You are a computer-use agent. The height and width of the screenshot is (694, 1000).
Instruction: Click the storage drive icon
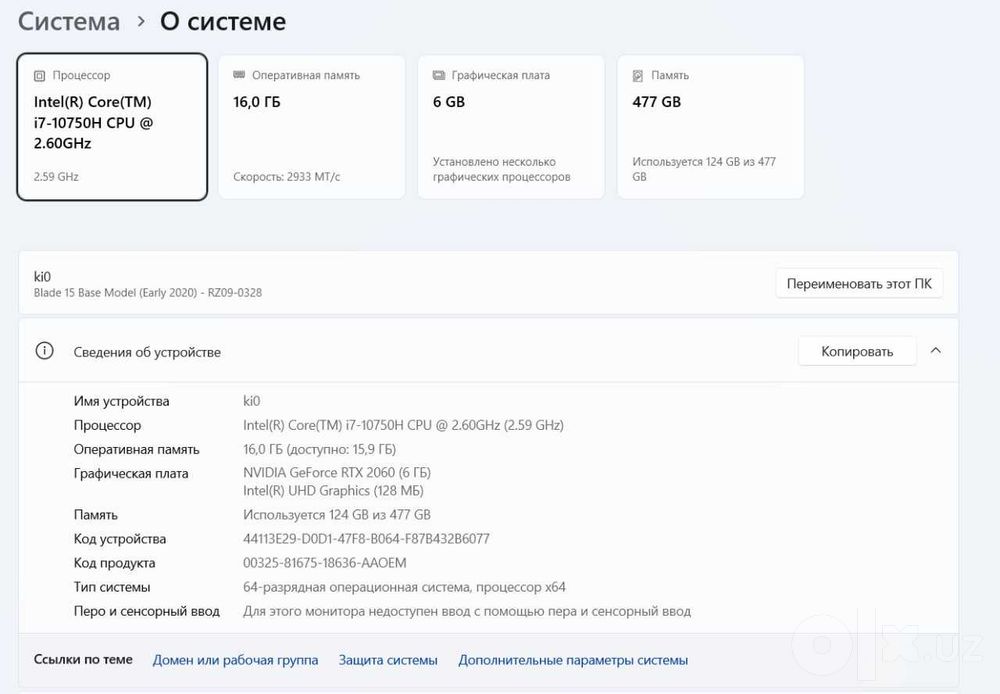[638, 76]
